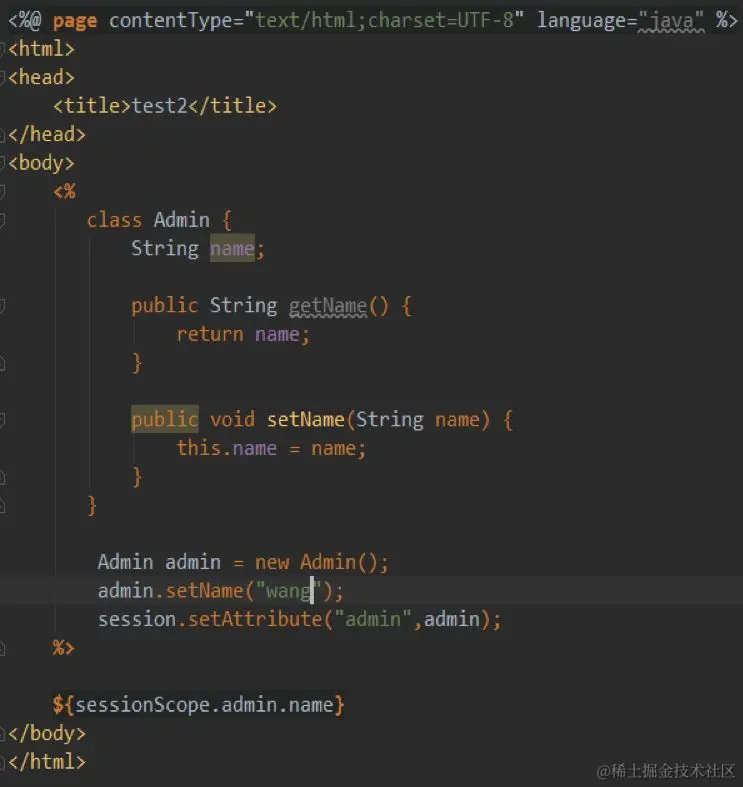Click the 'class' keyword
Image resolution: width=743 pixels, height=787 pixels.
coord(114,220)
